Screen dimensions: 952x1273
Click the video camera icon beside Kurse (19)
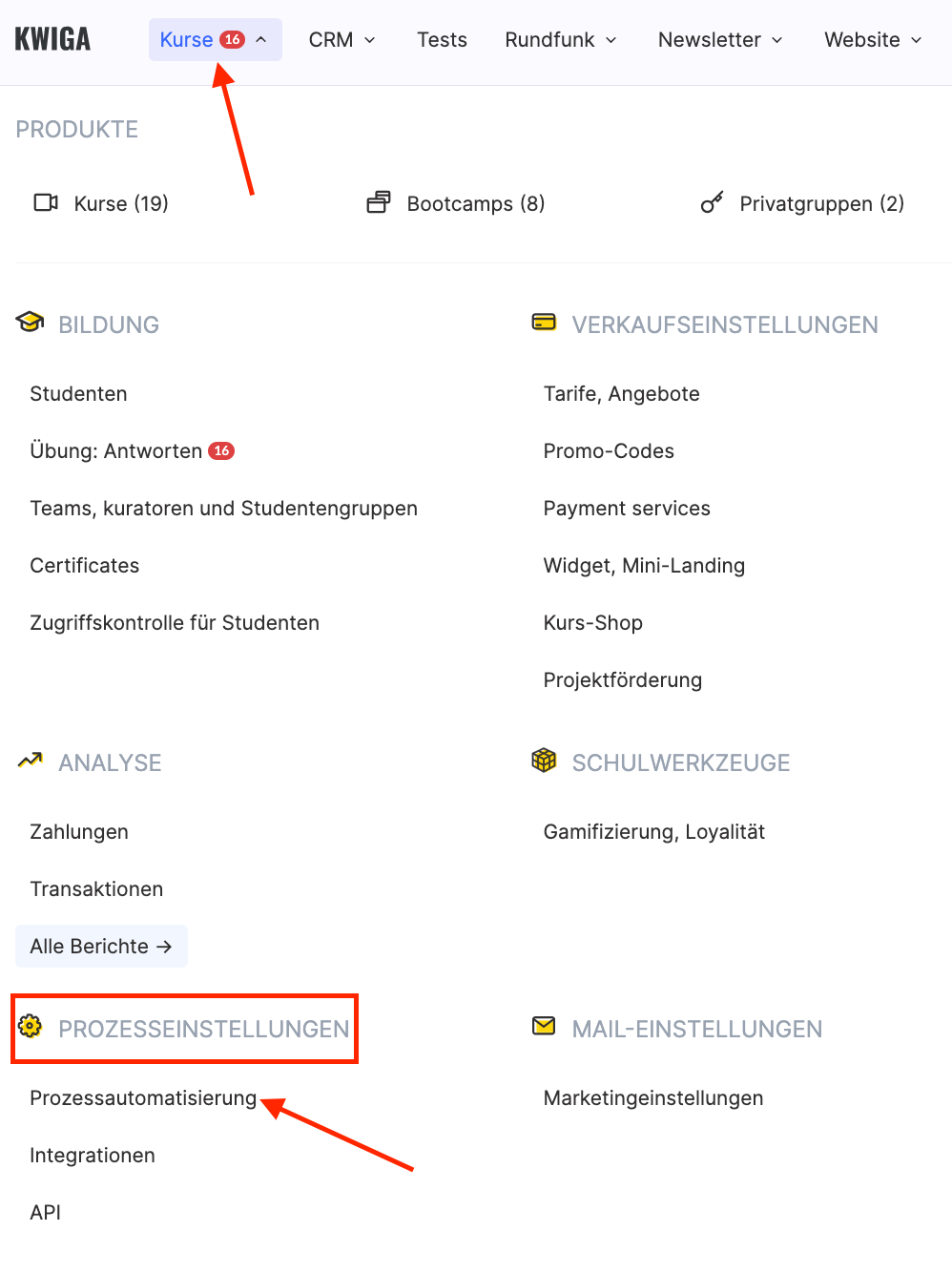coord(46,202)
